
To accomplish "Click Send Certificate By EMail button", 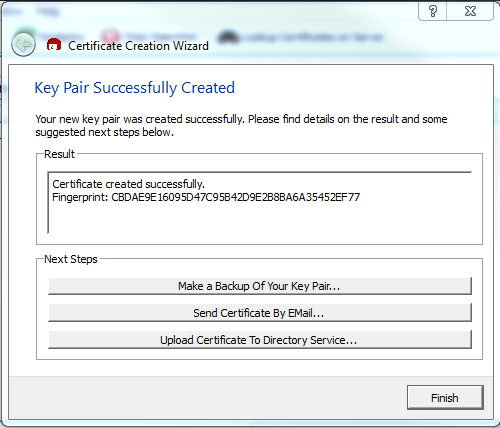I will pos(260,313).
